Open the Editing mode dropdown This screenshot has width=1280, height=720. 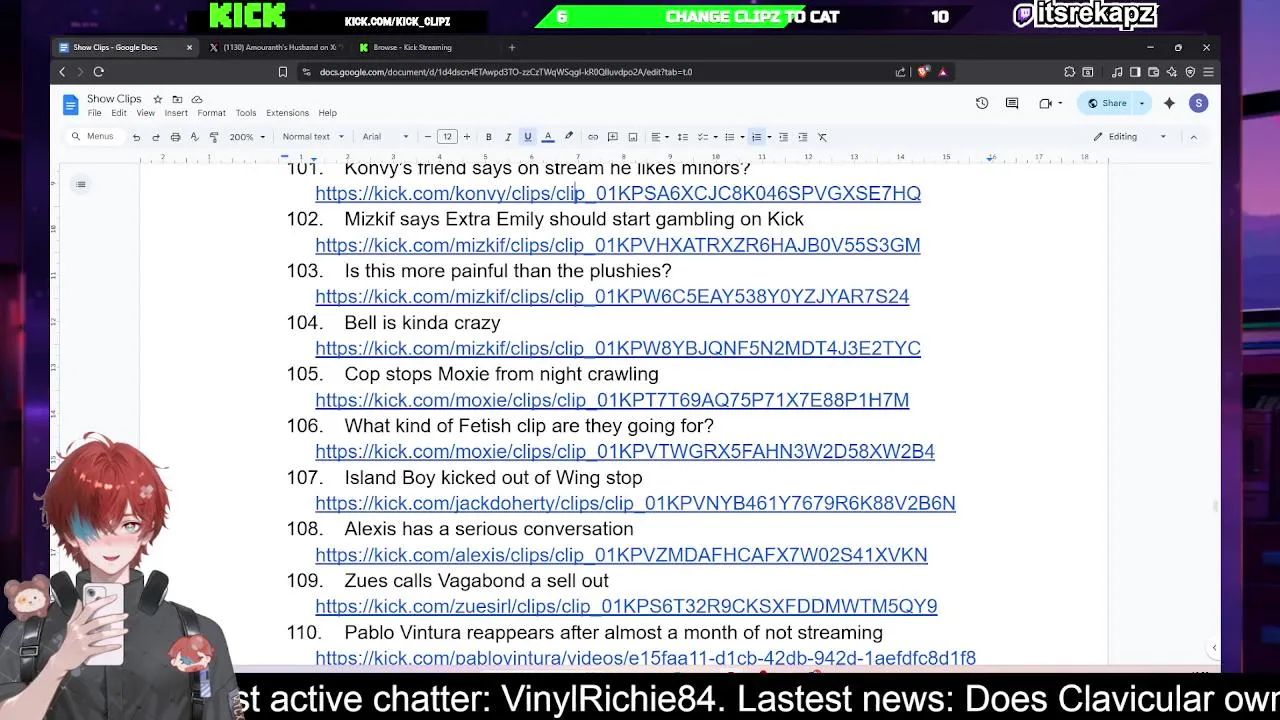coord(1130,137)
